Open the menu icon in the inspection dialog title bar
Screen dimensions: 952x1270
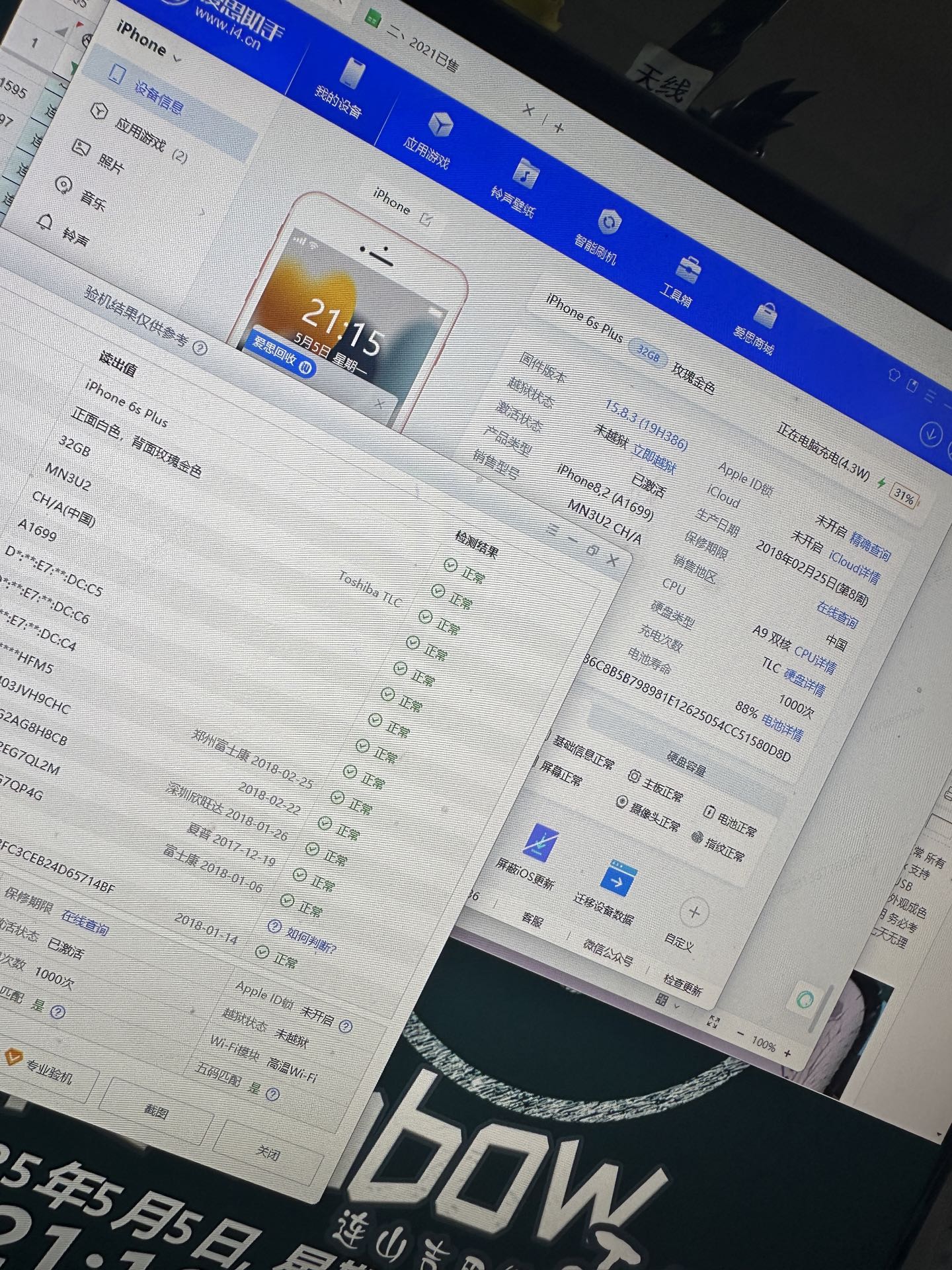click(x=553, y=530)
